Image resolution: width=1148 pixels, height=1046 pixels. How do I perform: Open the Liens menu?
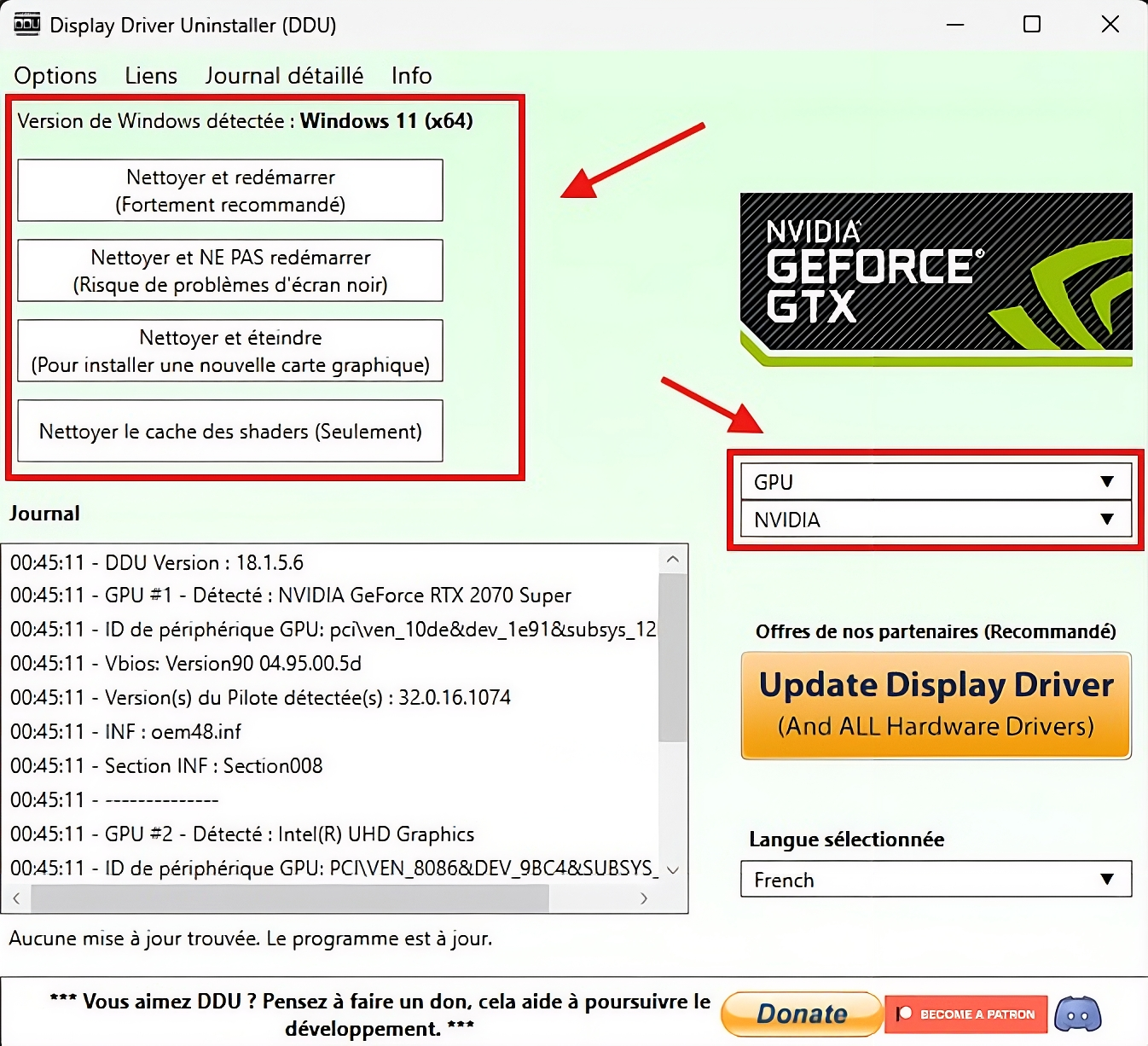[x=151, y=76]
